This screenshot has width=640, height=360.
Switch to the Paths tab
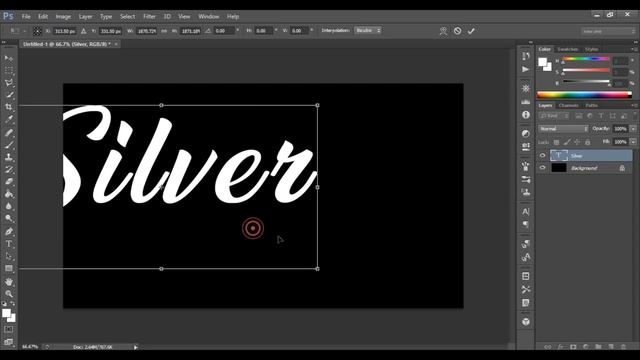(591, 106)
